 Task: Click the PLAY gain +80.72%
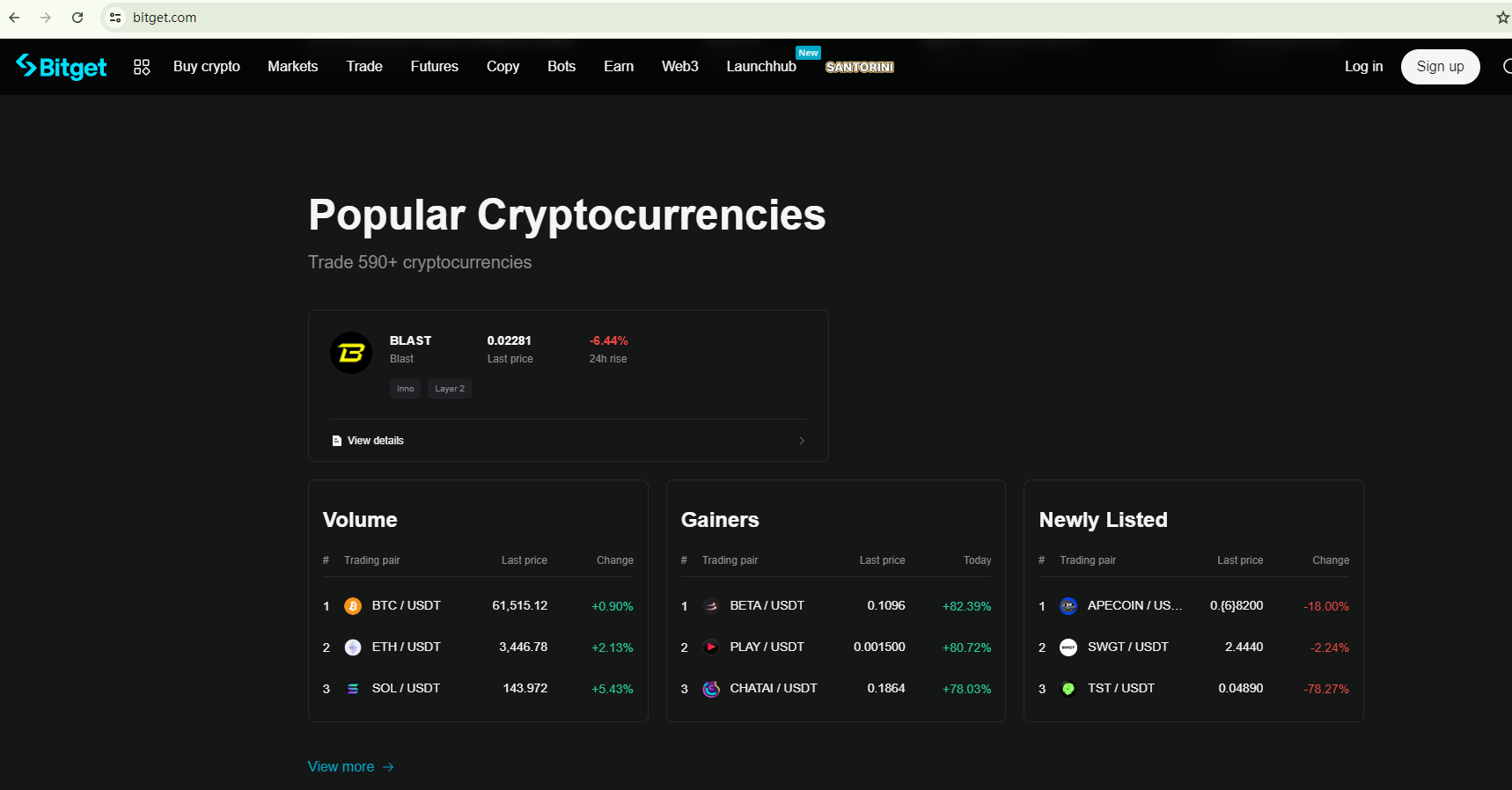967,648
